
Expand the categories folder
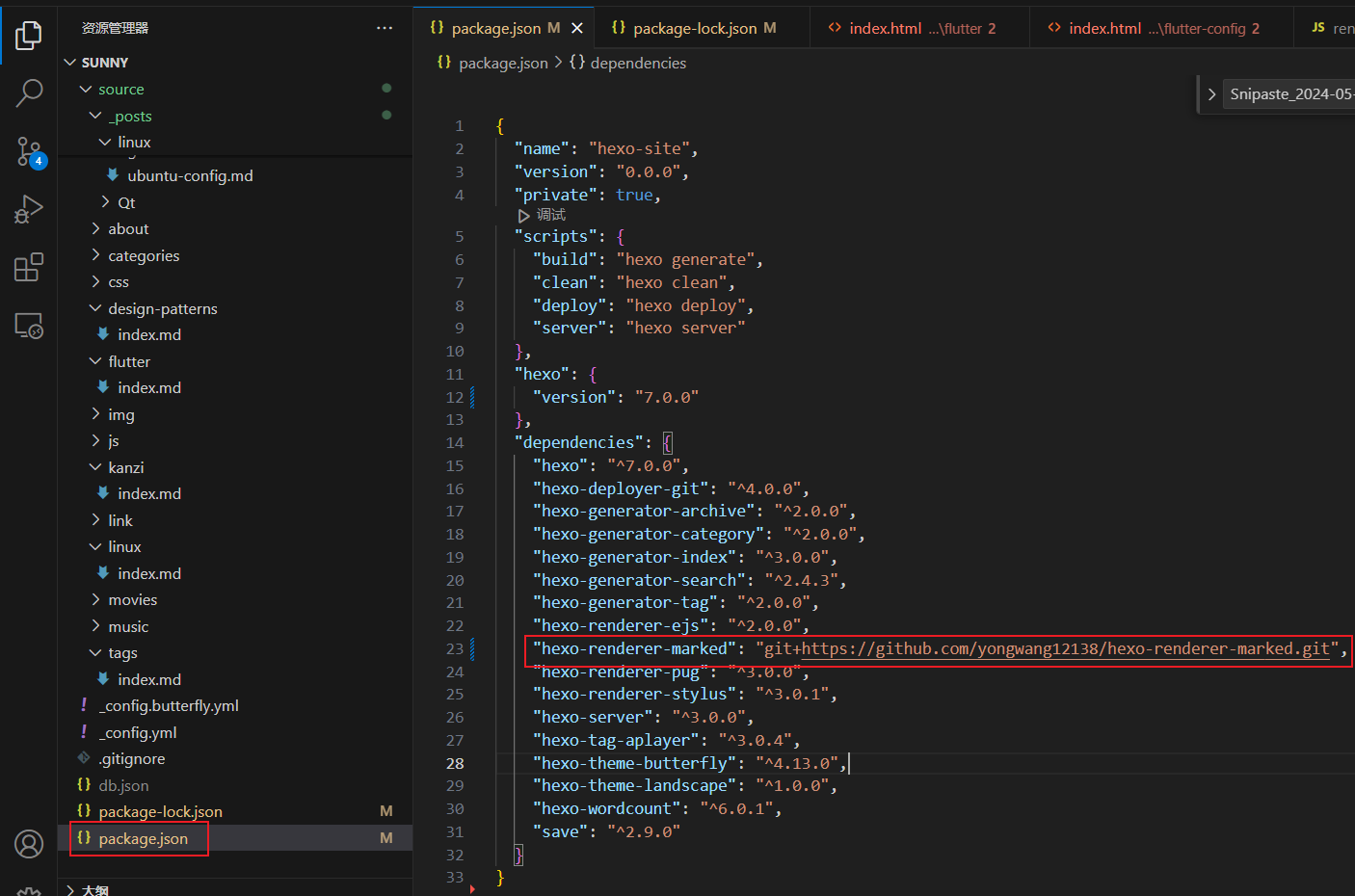[95, 255]
